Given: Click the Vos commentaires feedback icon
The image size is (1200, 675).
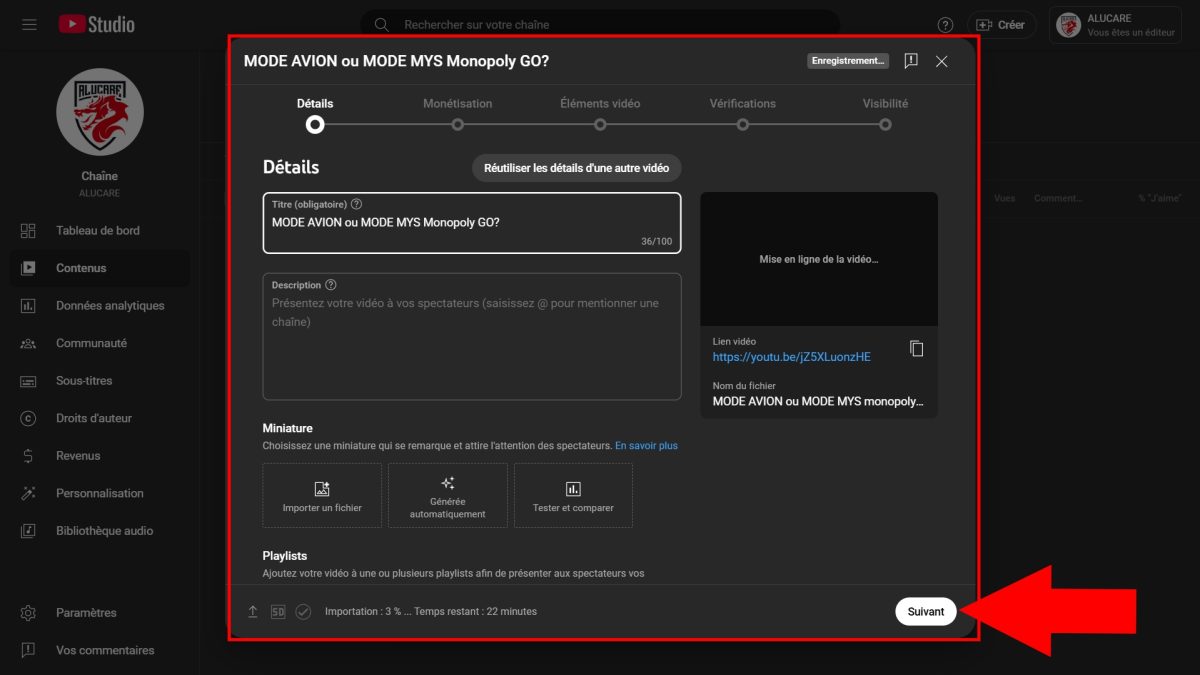Looking at the screenshot, I should 28,650.
